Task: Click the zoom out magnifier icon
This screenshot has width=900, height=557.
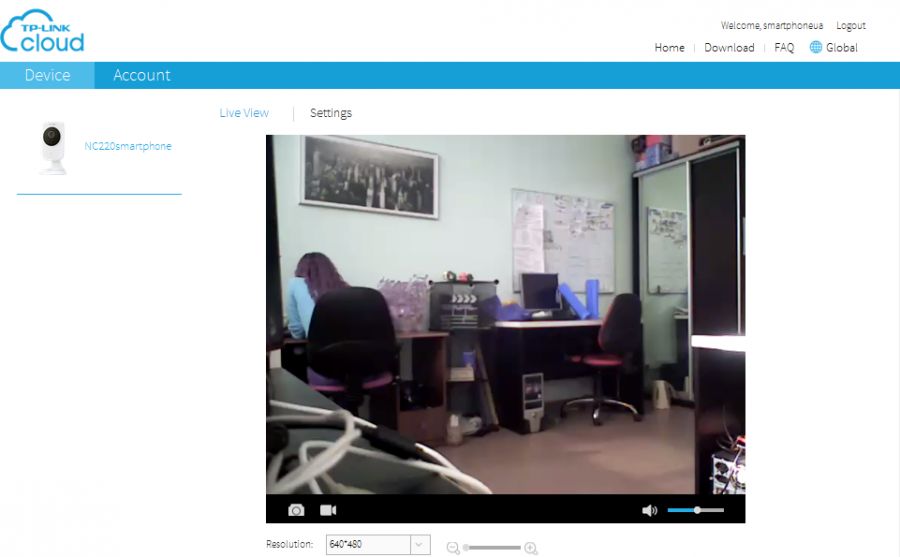Action: click(453, 547)
